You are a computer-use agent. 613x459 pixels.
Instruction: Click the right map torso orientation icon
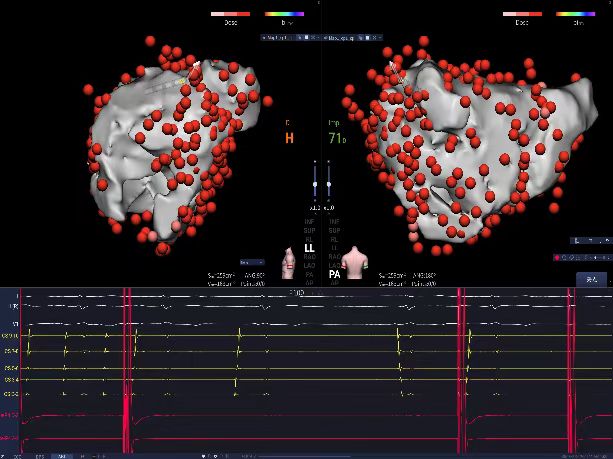(355, 259)
